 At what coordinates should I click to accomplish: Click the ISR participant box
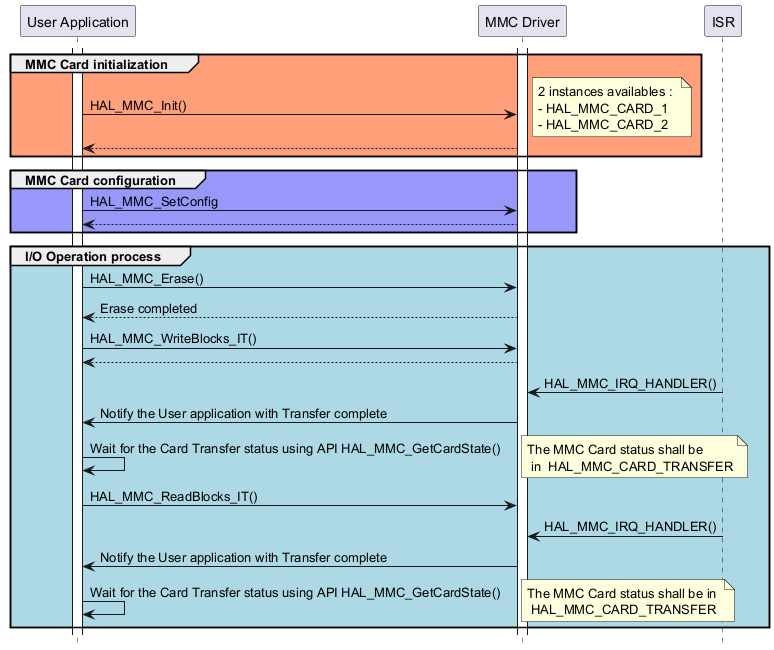pos(722,21)
